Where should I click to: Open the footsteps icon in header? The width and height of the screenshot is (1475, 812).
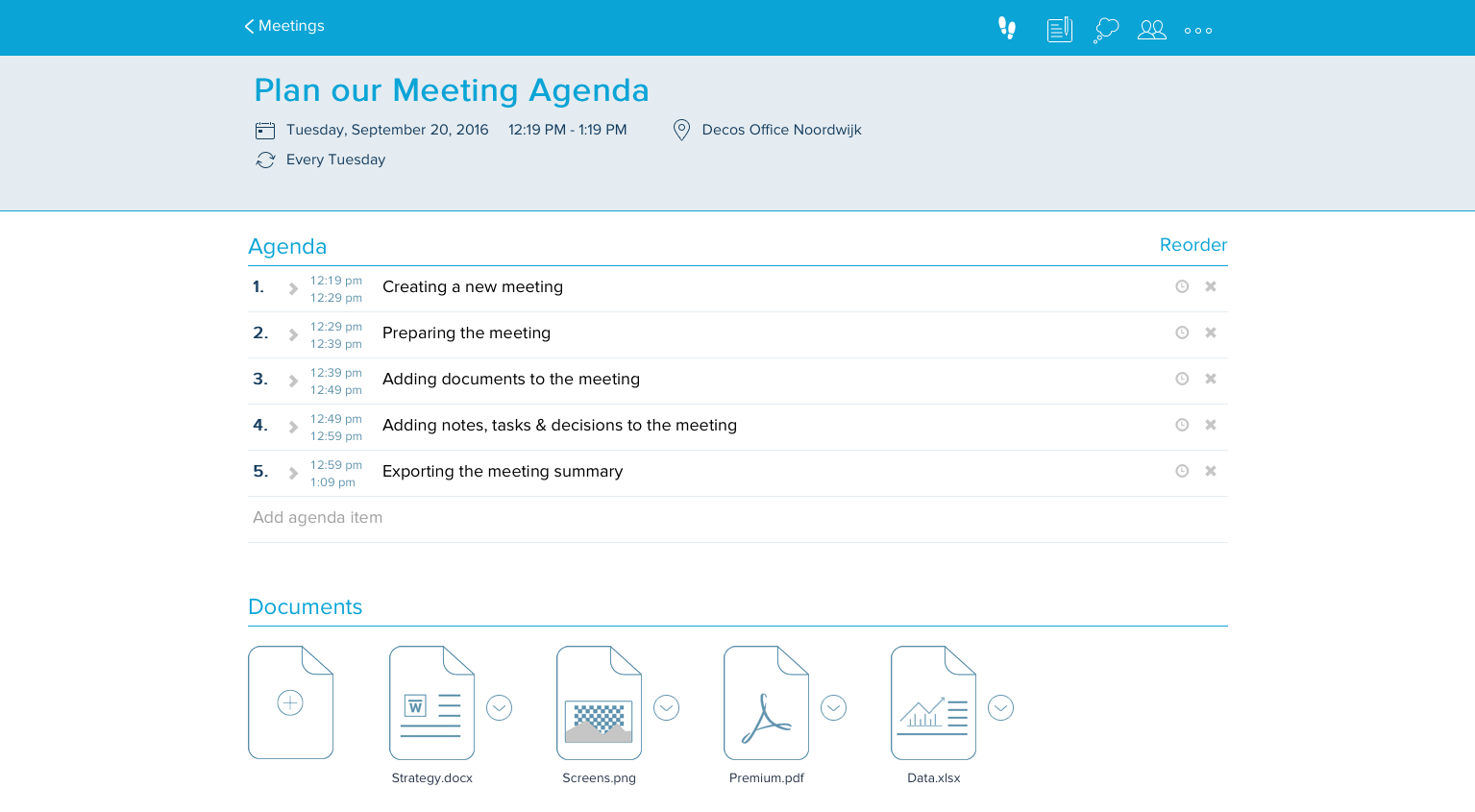[1007, 28]
